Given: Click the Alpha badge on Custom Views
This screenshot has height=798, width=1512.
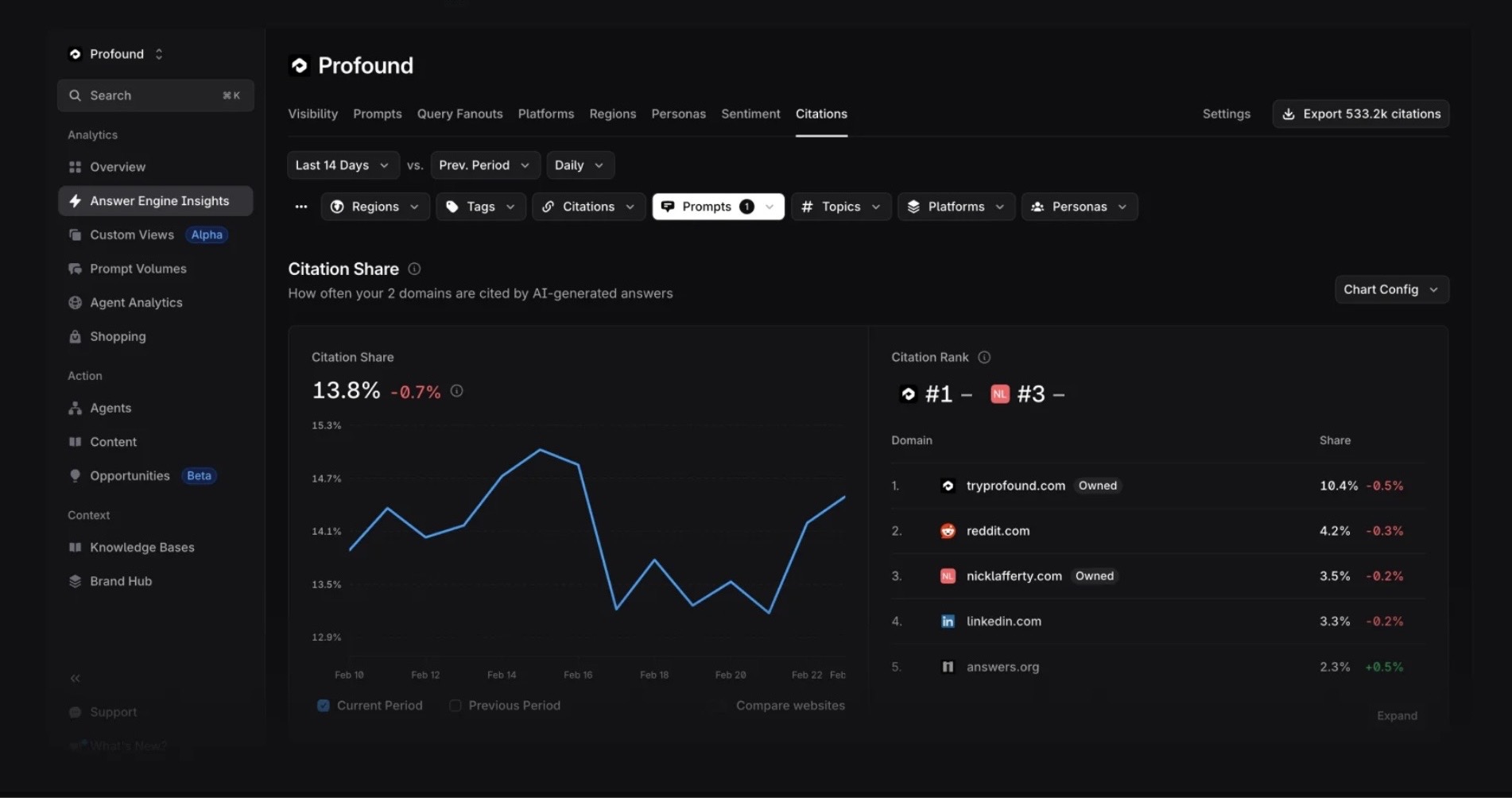Looking at the screenshot, I should click(x=207, y=235).
